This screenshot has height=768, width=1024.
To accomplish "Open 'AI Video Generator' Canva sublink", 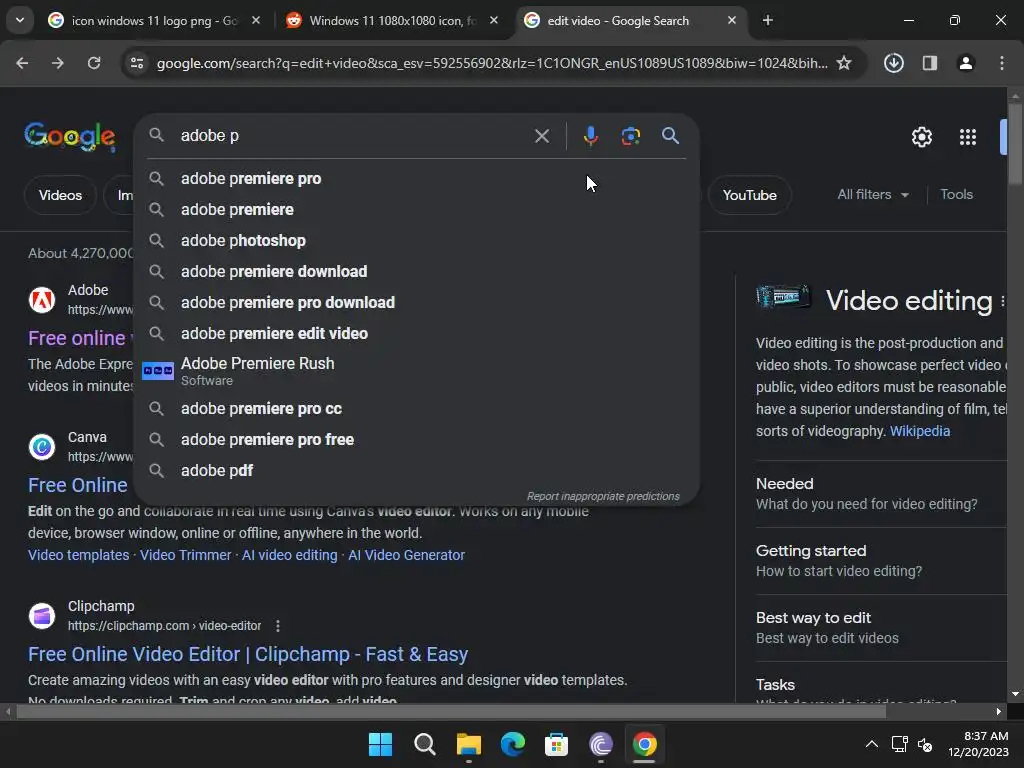I will pyautogui.click(x=406, y=555).
